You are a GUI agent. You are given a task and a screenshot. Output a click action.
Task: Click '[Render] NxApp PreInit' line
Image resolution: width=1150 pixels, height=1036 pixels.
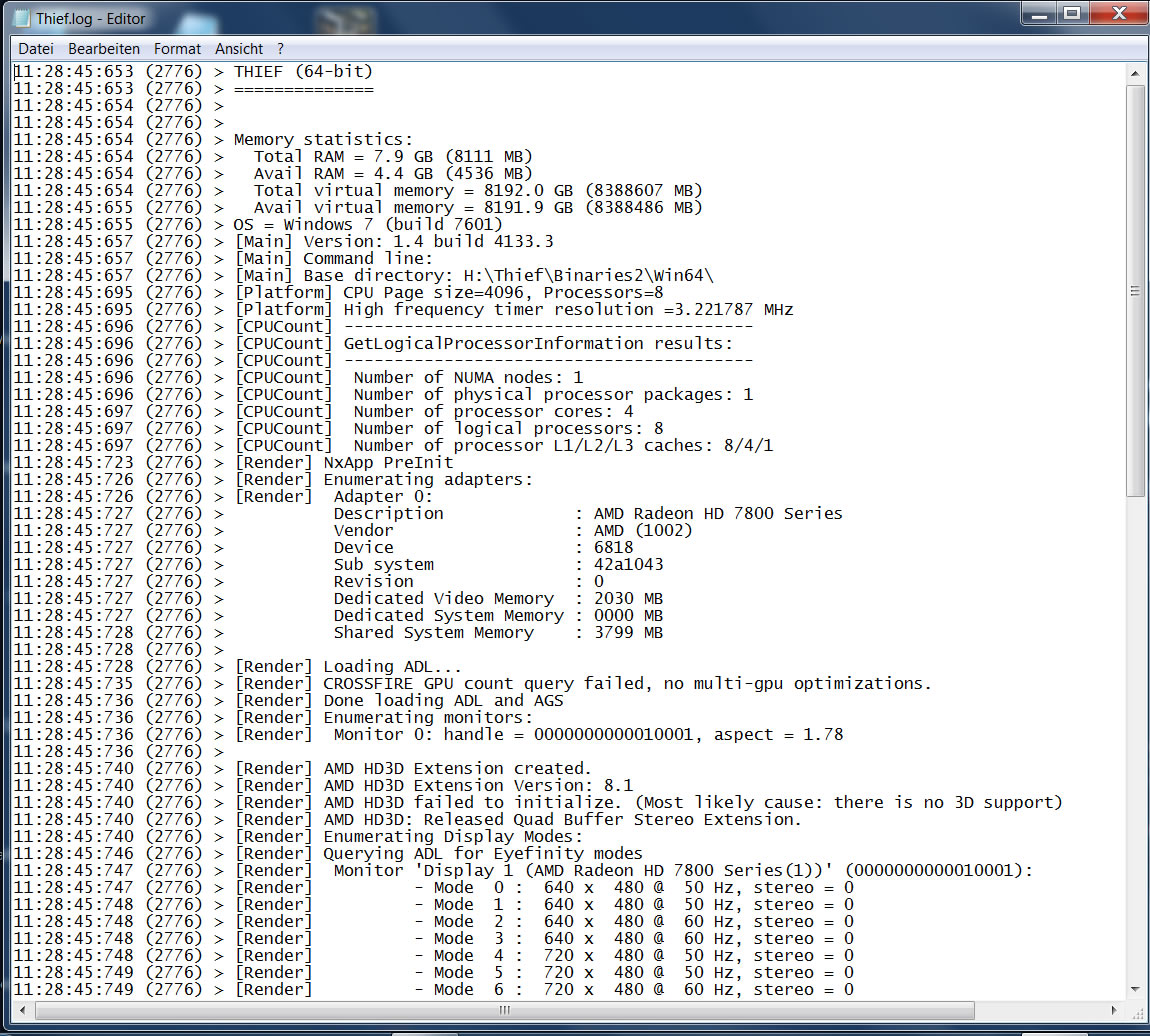point(343,463)
